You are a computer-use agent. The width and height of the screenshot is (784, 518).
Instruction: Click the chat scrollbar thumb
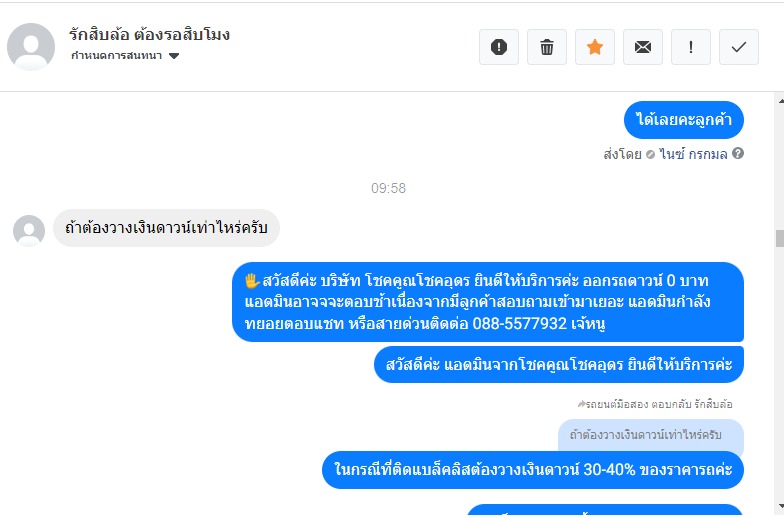pyautogui.click(x=780, y=238)
